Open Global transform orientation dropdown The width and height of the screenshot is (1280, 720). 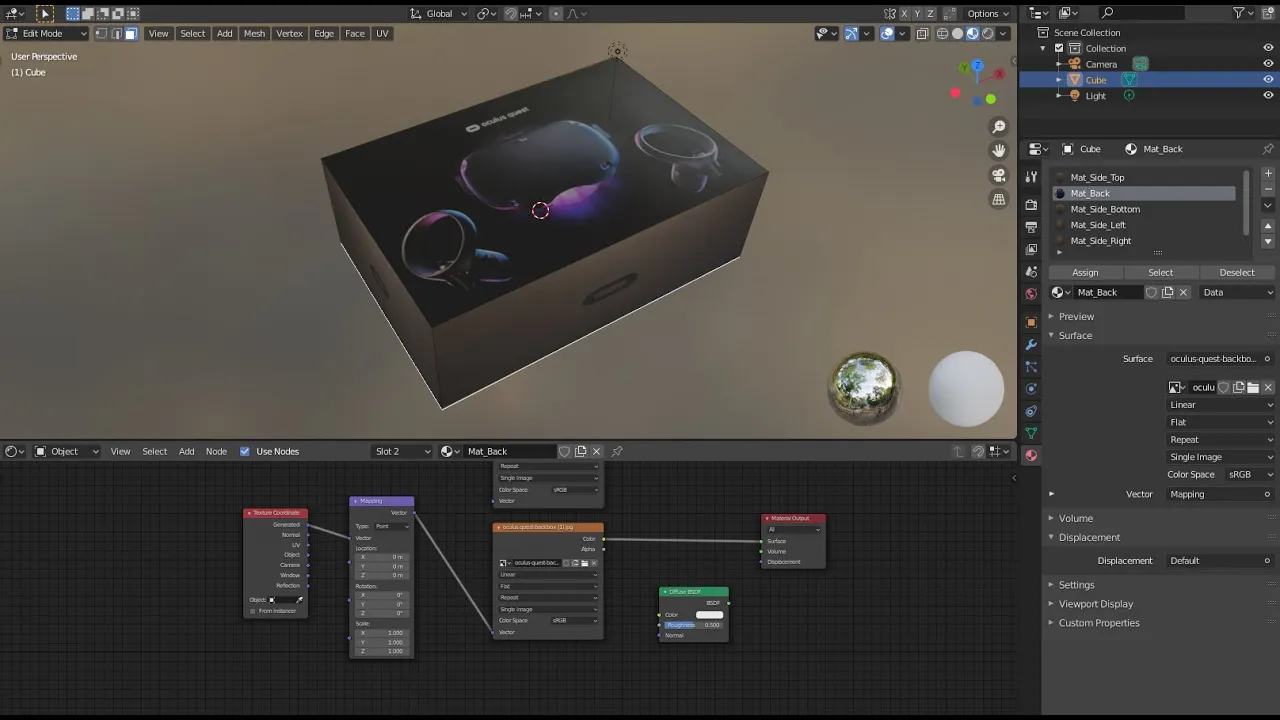point(438,14)
